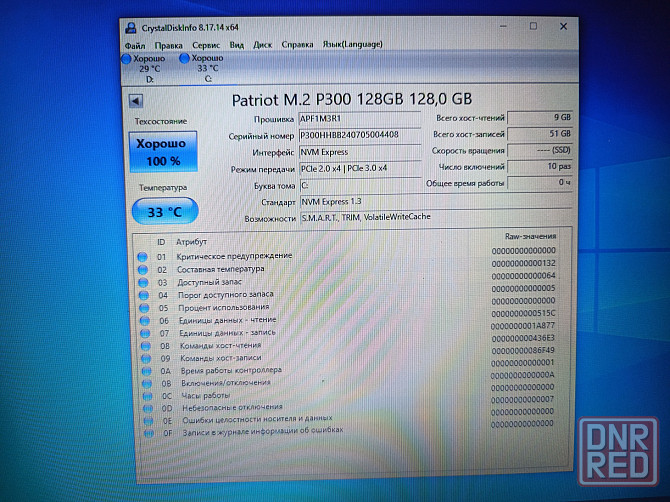
Task: Select the Часы работы row
Action: (x=352, y=392)
